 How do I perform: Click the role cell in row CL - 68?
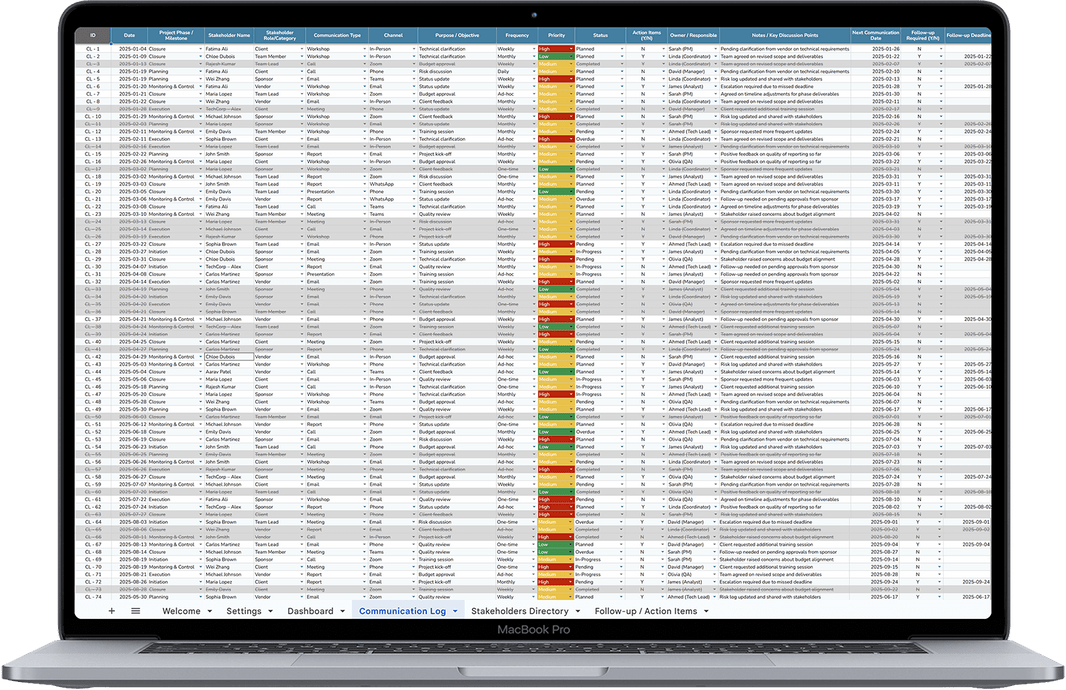pyautogui.click(x=277, y=552)
